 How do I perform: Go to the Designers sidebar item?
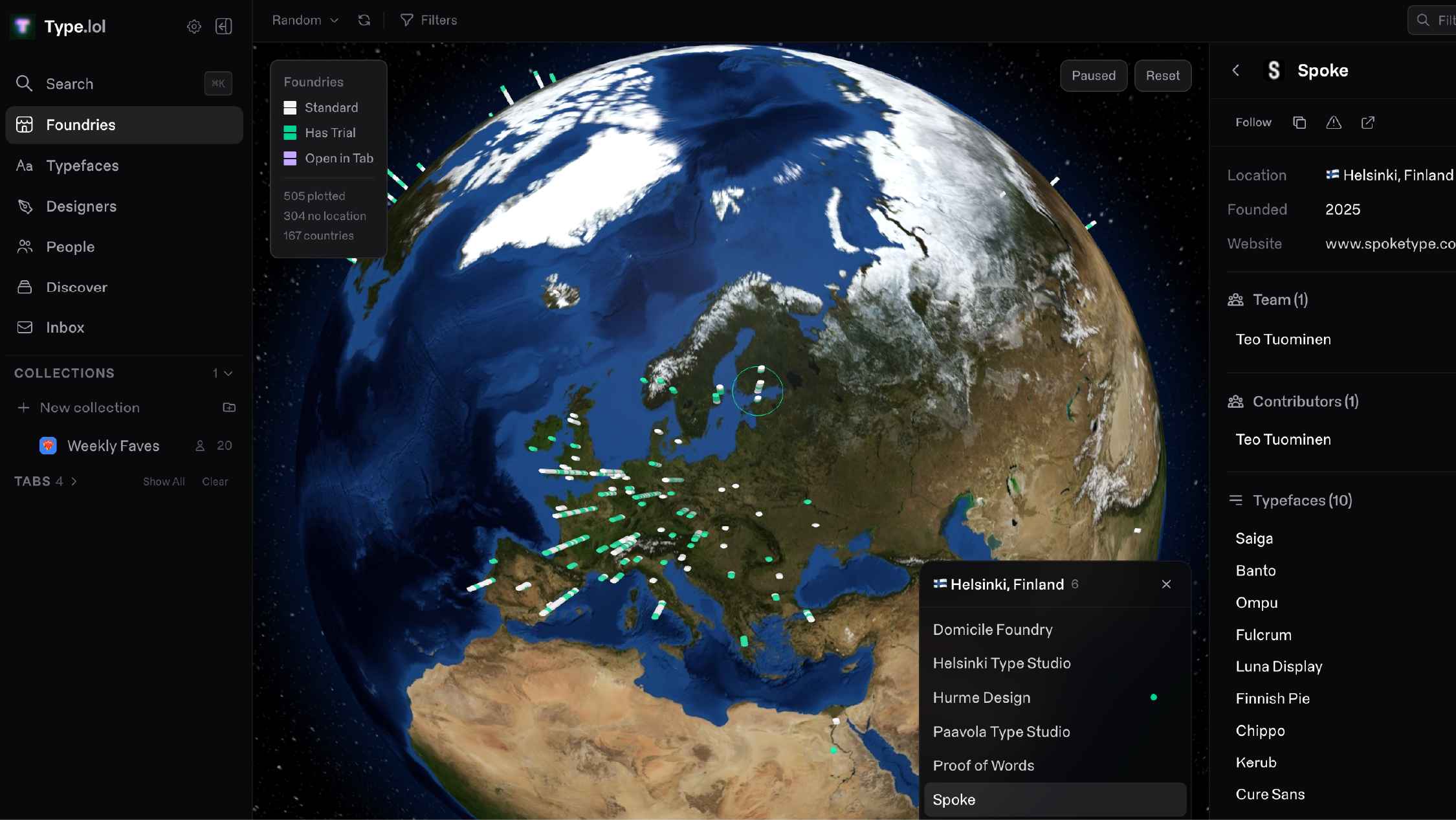point(81,206)
